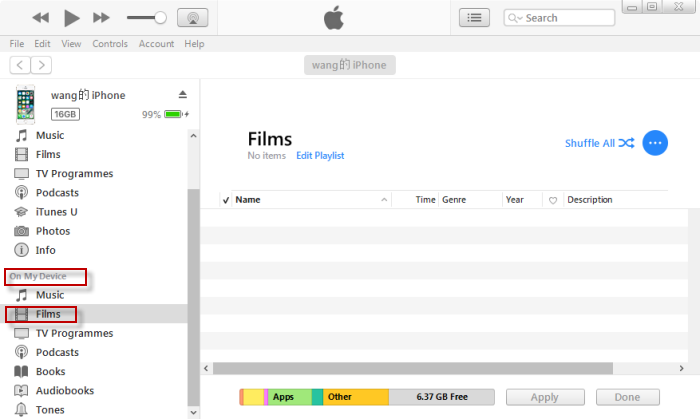Open Books in the sidebar

pyautogui.click(x=50, y=372)
